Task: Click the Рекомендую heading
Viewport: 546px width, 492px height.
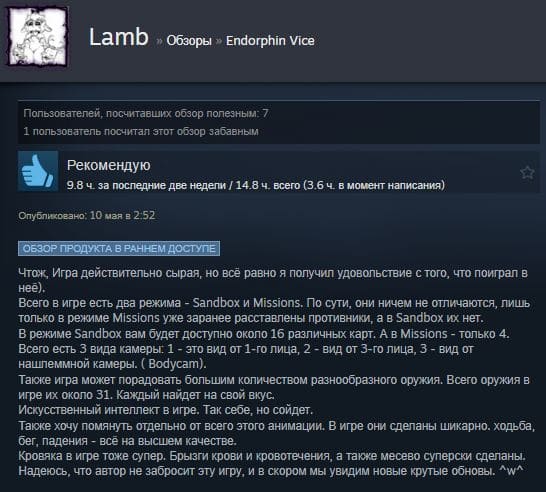Action: pyautogui.click(x=108, y=165)
